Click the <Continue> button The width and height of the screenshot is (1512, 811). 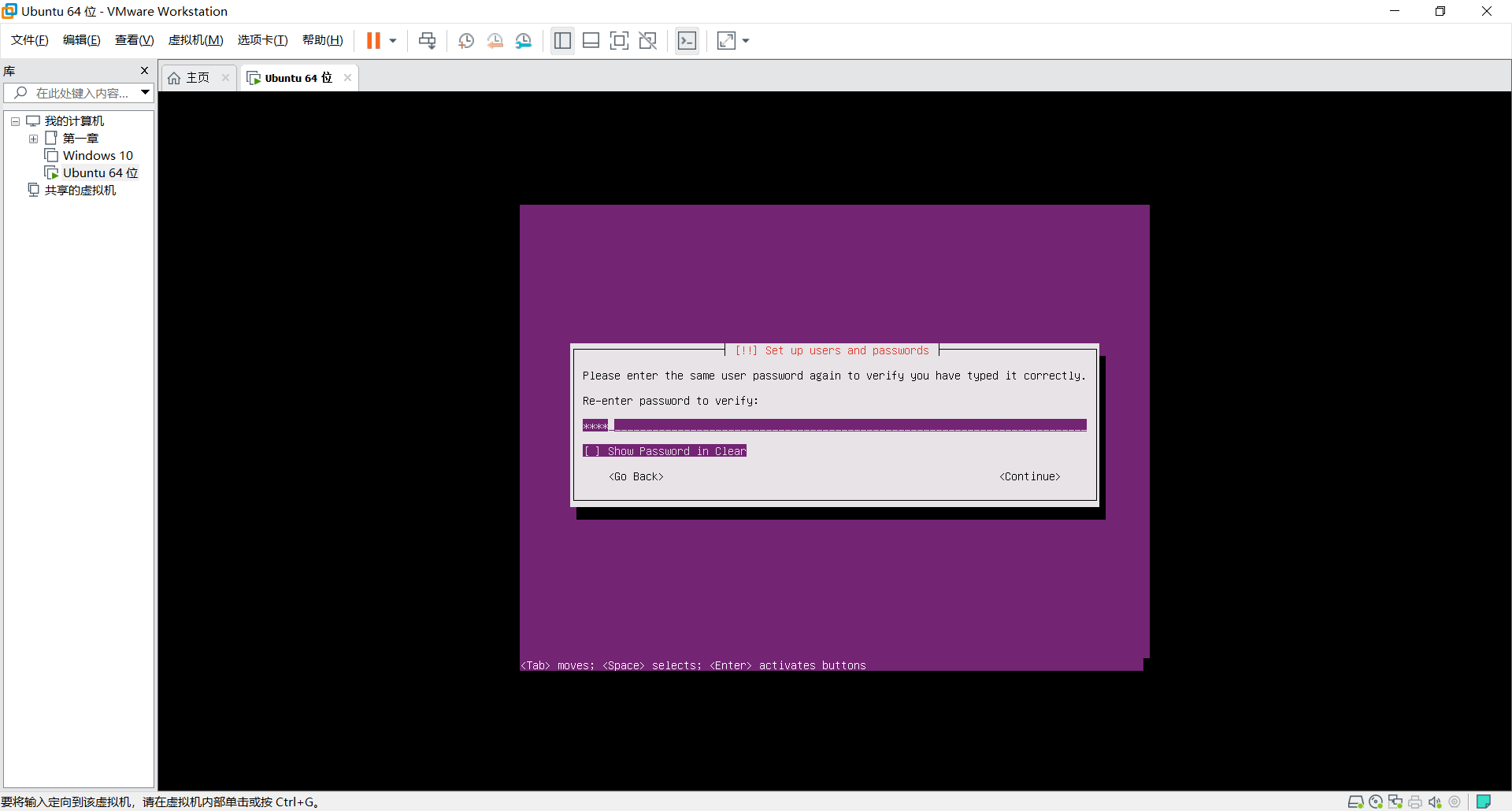click(1030, 476)
